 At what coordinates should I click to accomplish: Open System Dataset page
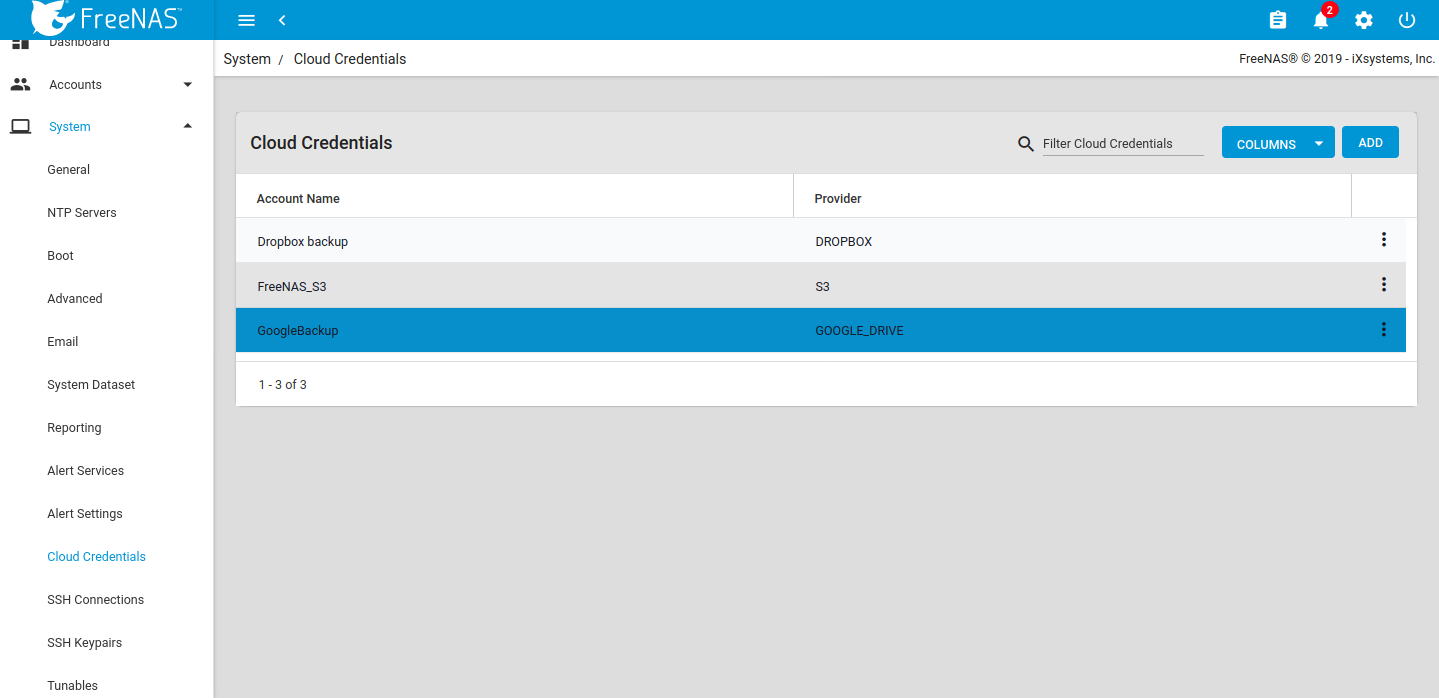click(x=91, y=385)
